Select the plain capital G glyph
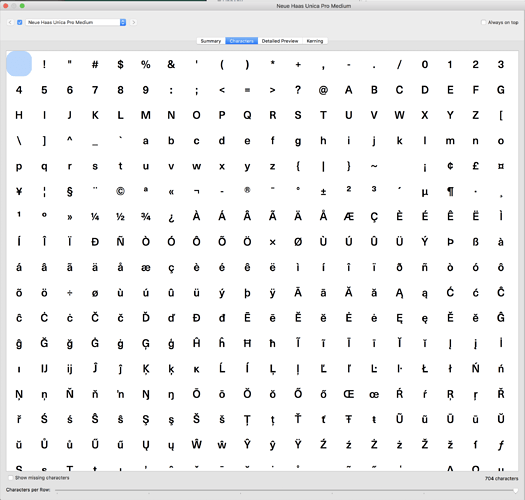 coord(501,90)
